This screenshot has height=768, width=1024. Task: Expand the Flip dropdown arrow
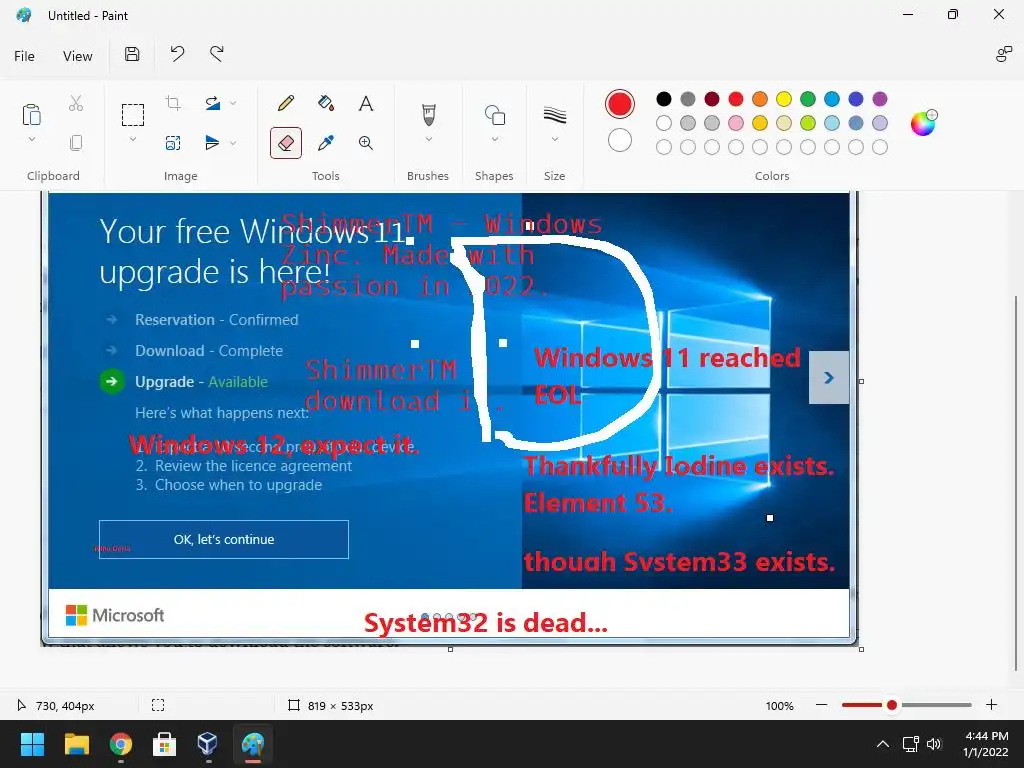click(x=233, y=142)
